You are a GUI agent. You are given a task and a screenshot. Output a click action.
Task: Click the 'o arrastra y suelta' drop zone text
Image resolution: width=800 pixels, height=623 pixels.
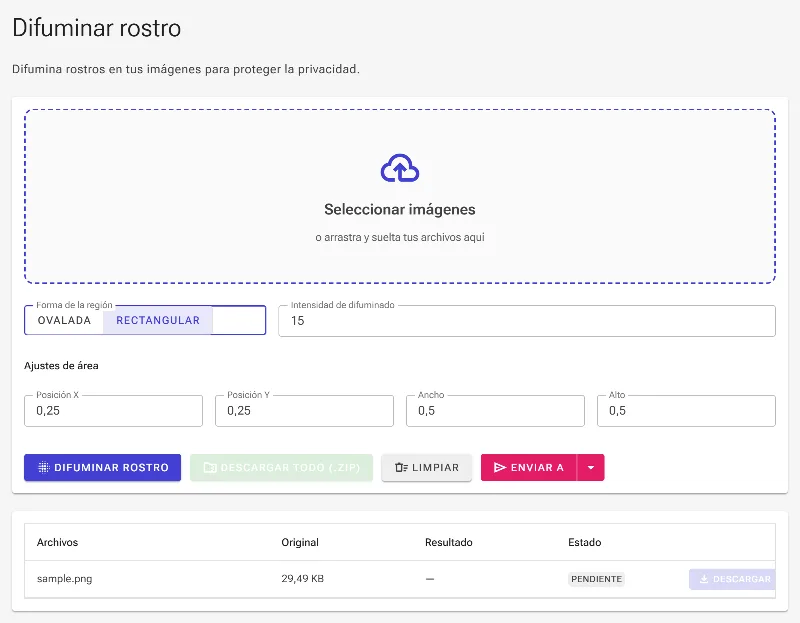pos(400,237)
